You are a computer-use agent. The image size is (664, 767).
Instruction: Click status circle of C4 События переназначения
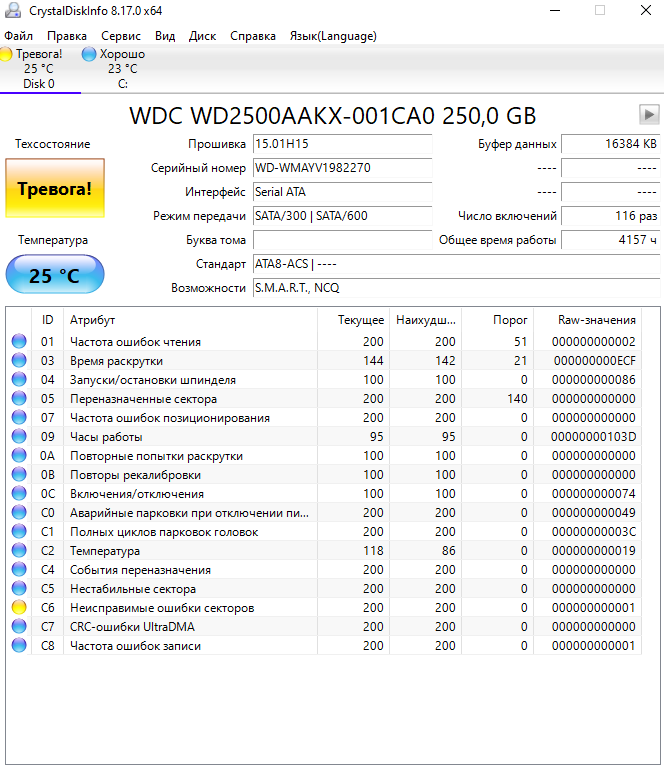[x=19, y=569]
